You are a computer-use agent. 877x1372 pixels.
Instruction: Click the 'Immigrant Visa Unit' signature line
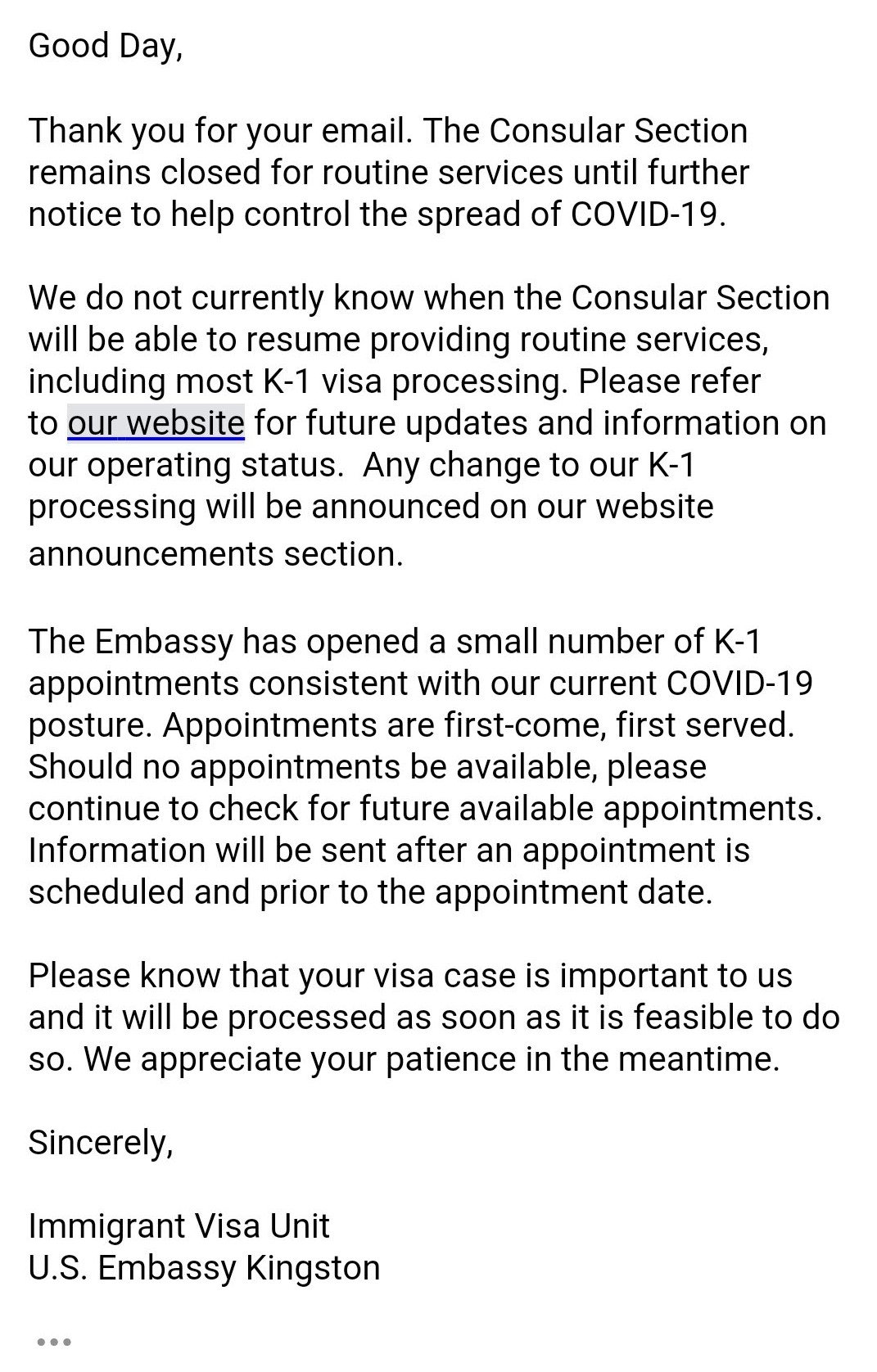coord(179,1226)
